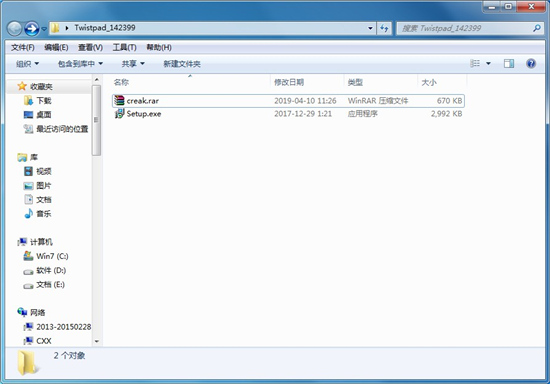Screen dimensions: 550x384
Task: Select drive 文档 (E:)
Action: pyautogui.click(x=51, y=284)
